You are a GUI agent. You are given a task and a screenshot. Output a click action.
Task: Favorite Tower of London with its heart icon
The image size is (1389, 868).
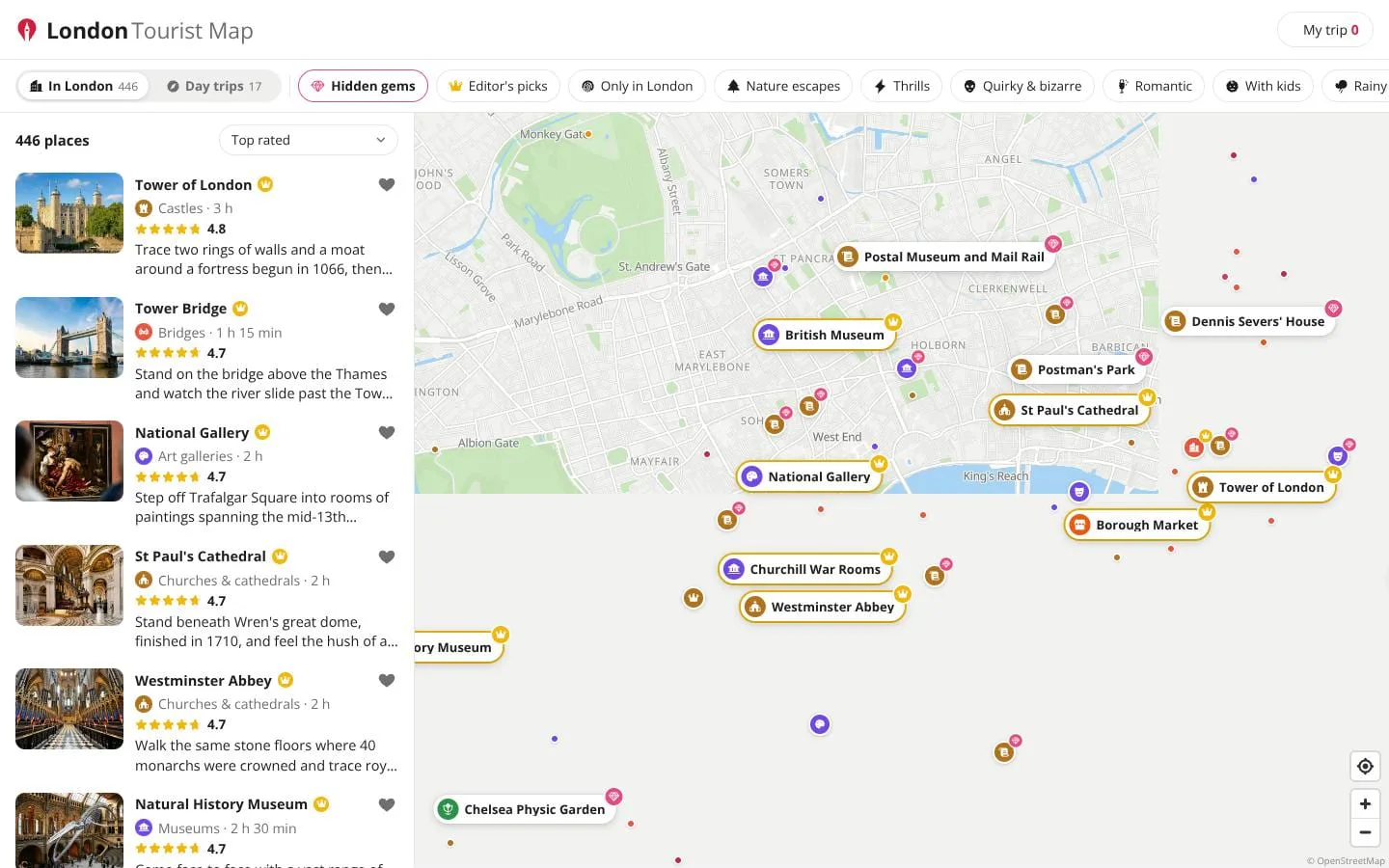pos(387,185)
